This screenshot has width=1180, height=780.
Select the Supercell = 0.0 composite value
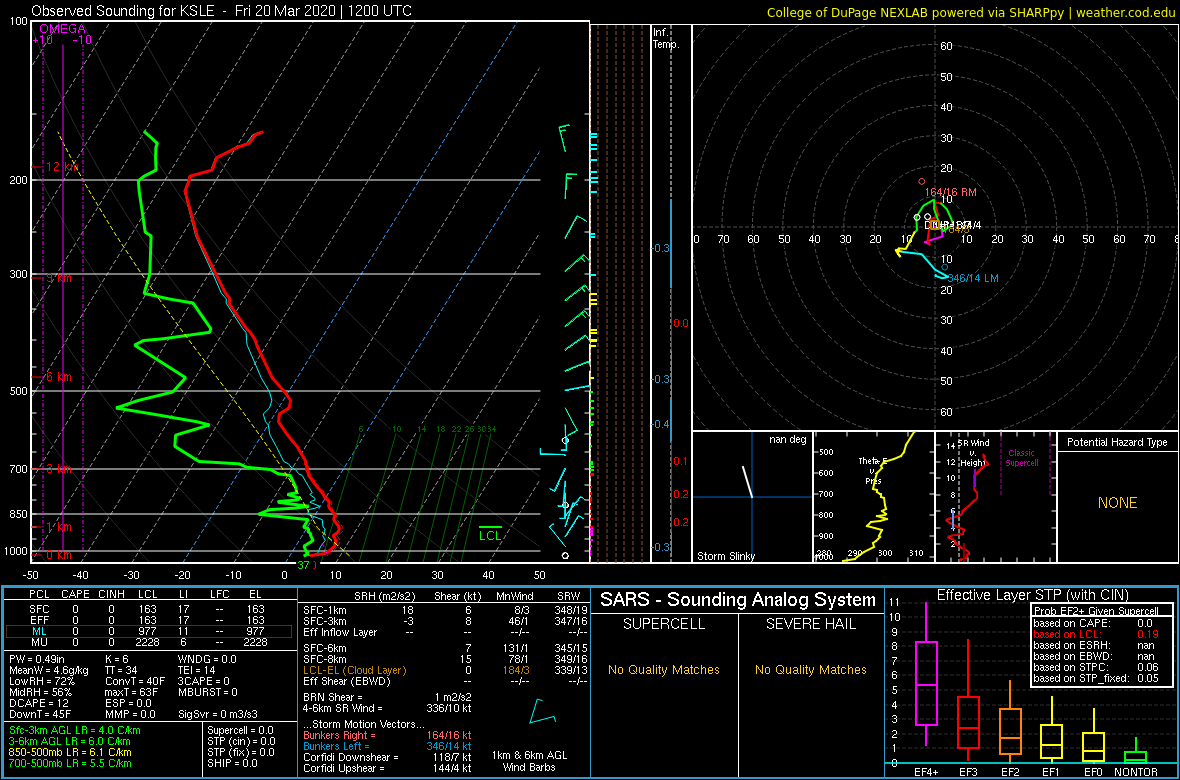[241, 730]
